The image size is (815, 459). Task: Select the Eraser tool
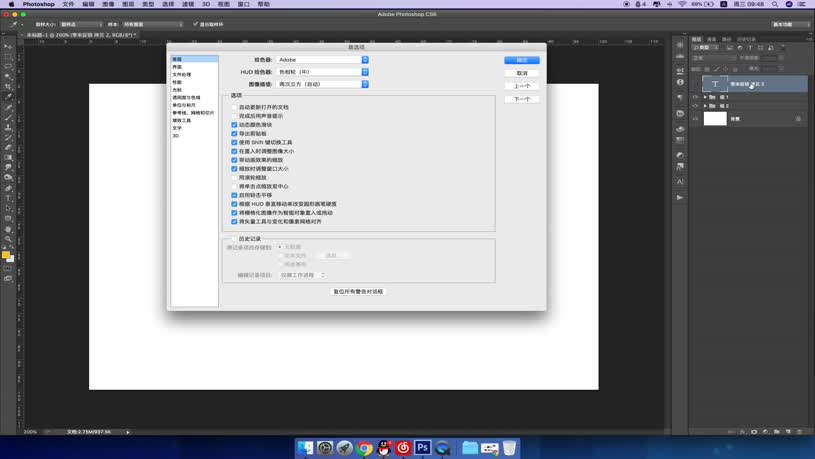[8, 148]
